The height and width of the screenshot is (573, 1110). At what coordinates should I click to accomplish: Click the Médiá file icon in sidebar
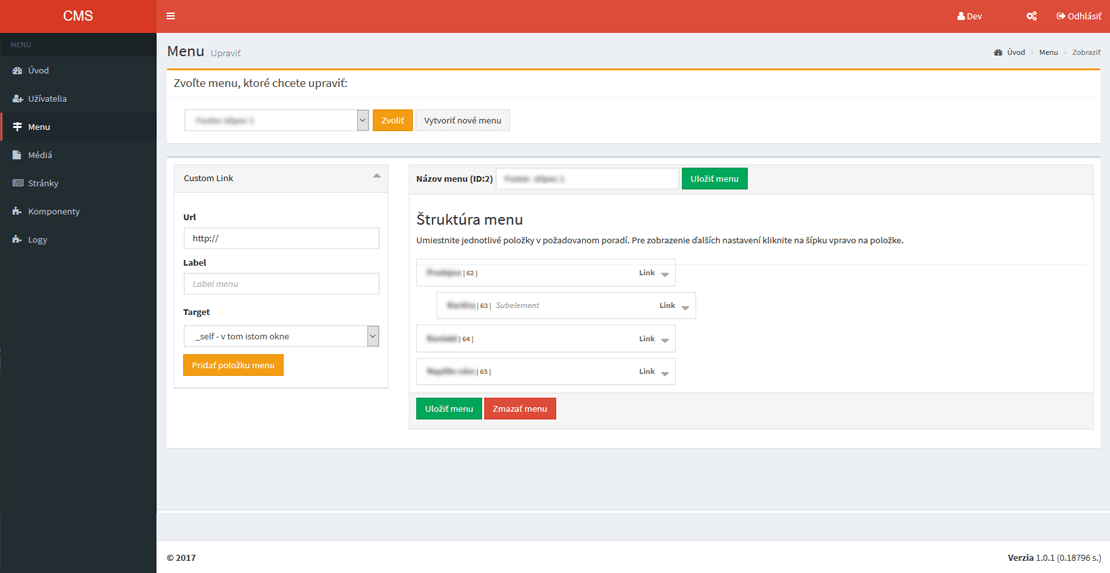[17, 155]
